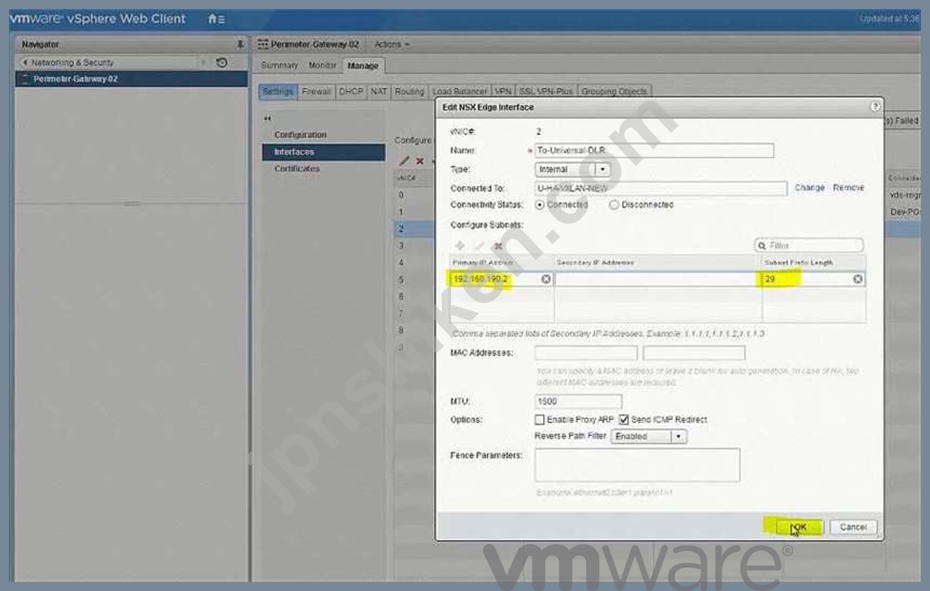Click OK to save the interface
Viewport: 930px width, 591px height.
[799, 527]
